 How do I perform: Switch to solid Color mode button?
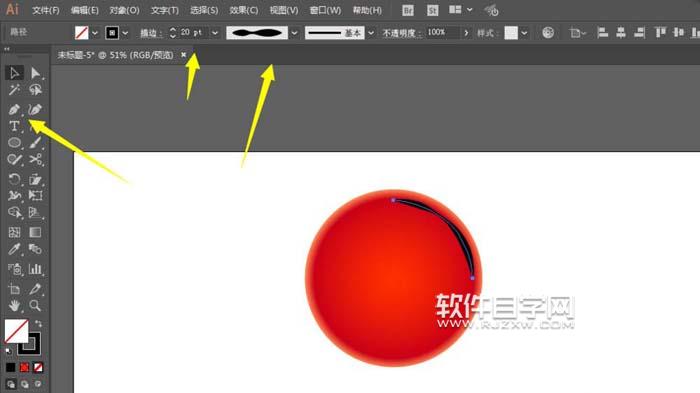click(x=10, y=368)
